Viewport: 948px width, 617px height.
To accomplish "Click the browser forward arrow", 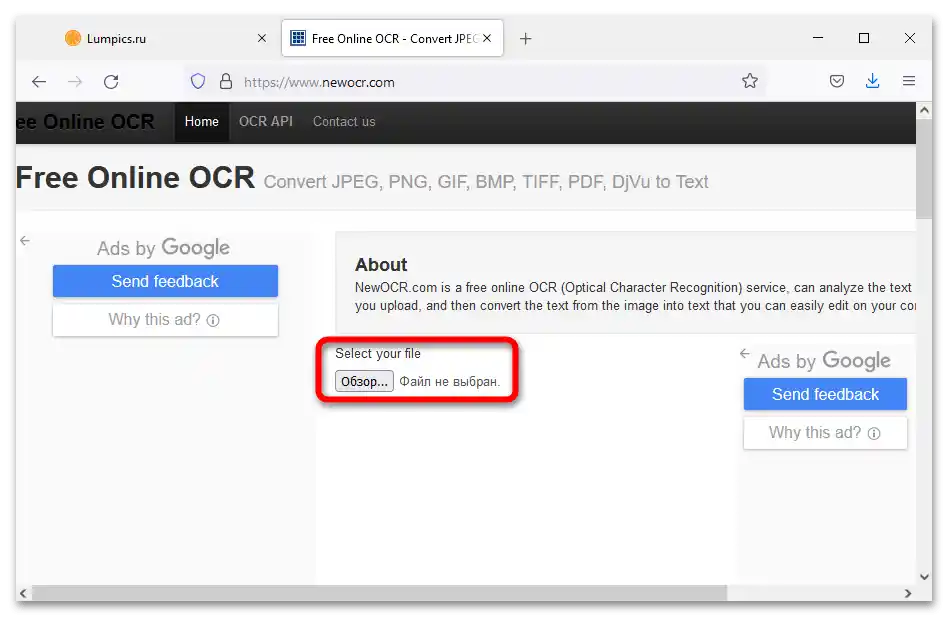I will (75, 82).
